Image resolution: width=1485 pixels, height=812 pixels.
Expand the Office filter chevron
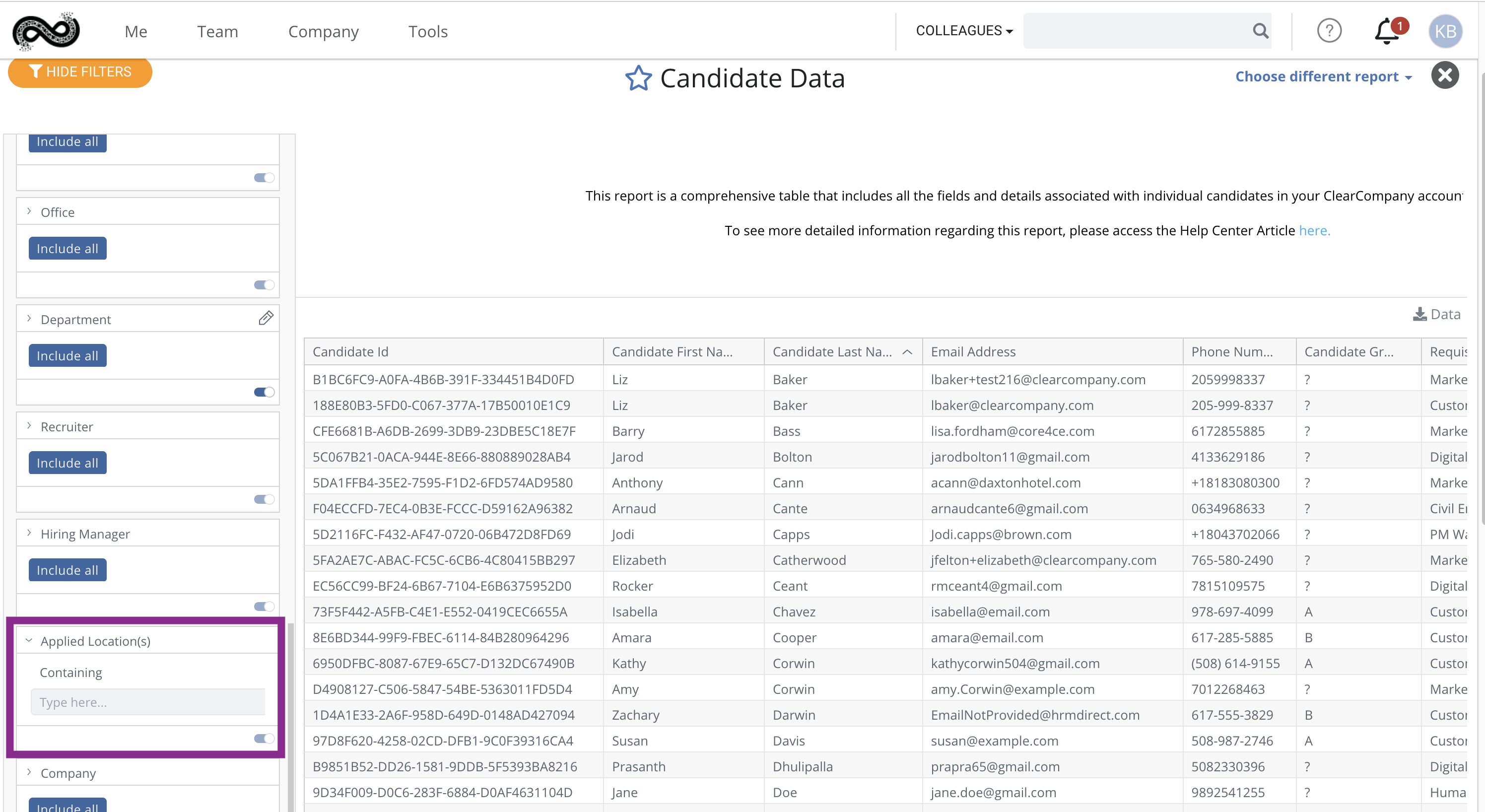click(29, 211)
